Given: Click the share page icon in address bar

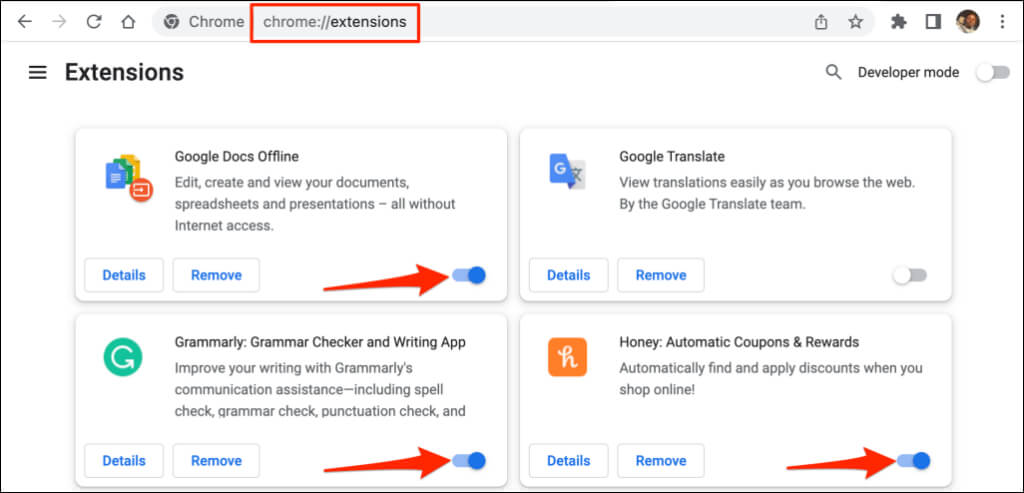Looking at the screenshot, I should tap(821, 21).
